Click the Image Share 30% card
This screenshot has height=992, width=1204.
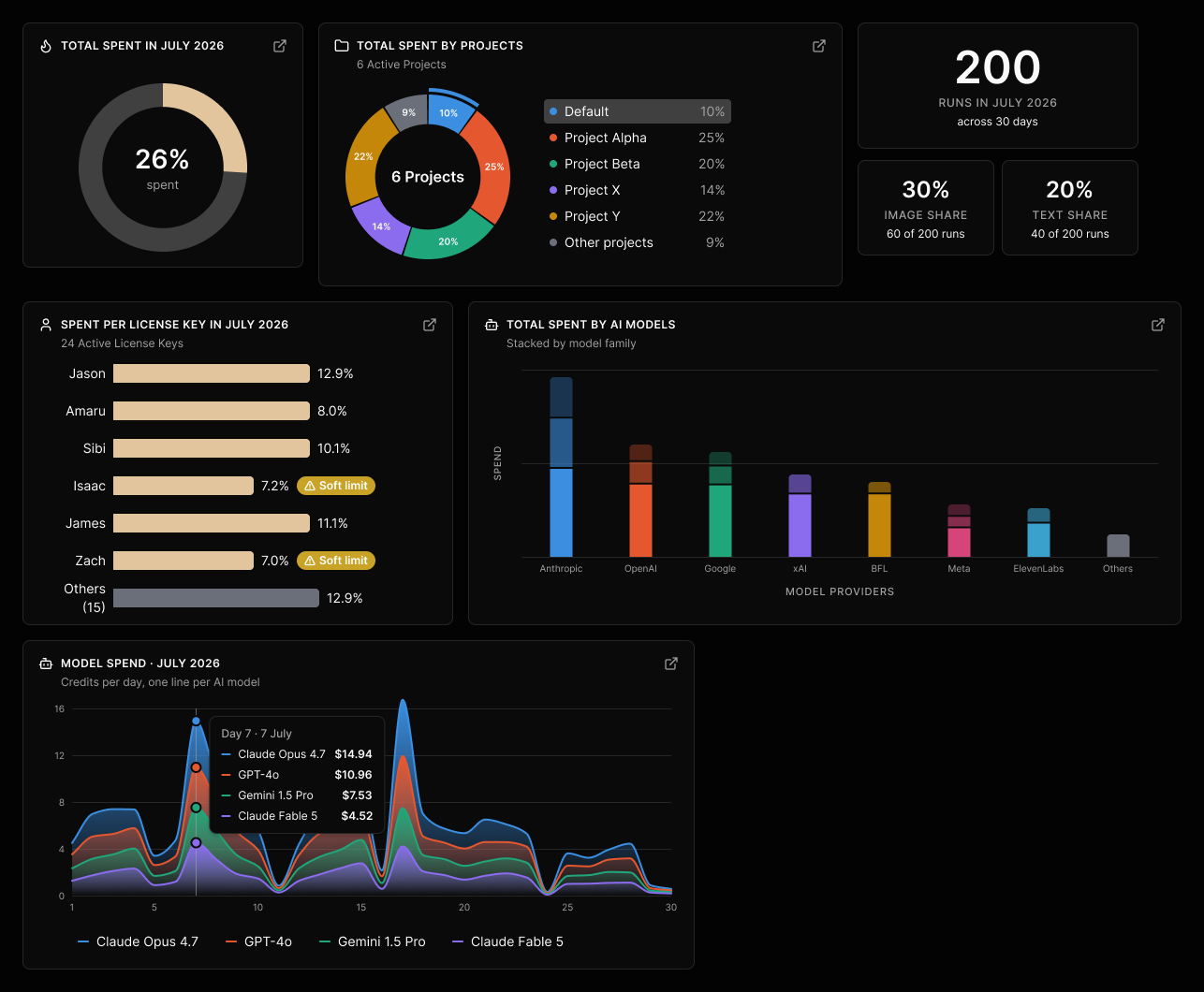pyautogui.click(x=926, y=208)
